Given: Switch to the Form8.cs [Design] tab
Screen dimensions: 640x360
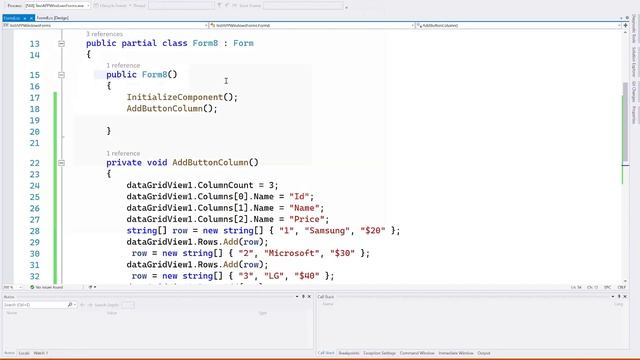Looking at the screenshot, I should click(x=52, y=18).
